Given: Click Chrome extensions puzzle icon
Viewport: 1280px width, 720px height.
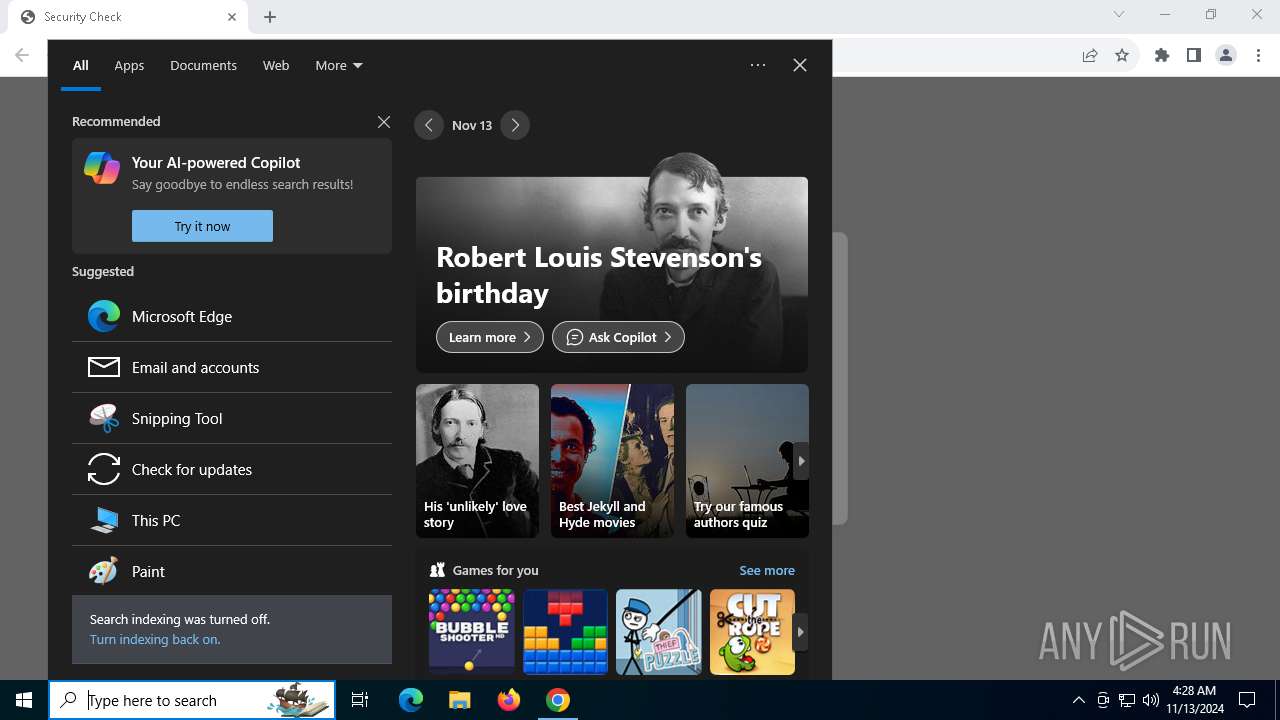Looking at the screenshot, I should 1162,56.
